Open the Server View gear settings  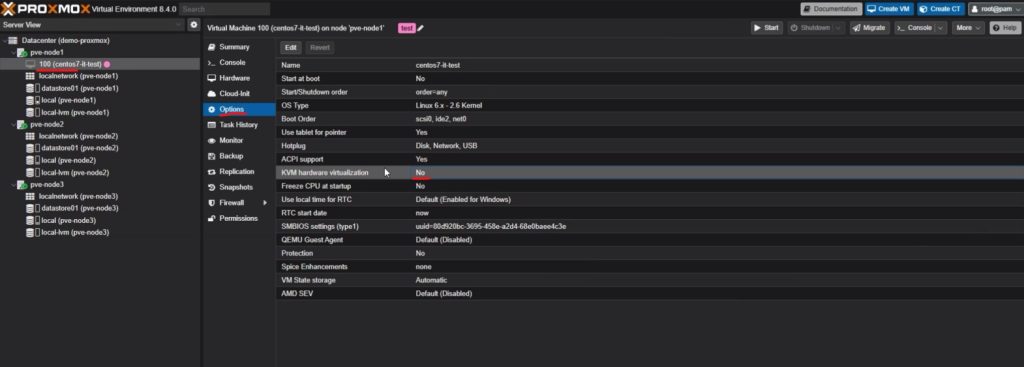tap(193, 25)
